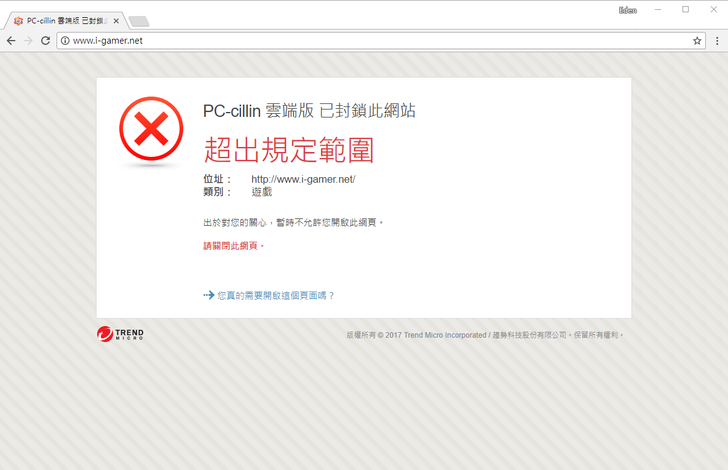Go back using the browser back arrow
The width and height of the screenshot is (728, 470).
coord(11,41)
